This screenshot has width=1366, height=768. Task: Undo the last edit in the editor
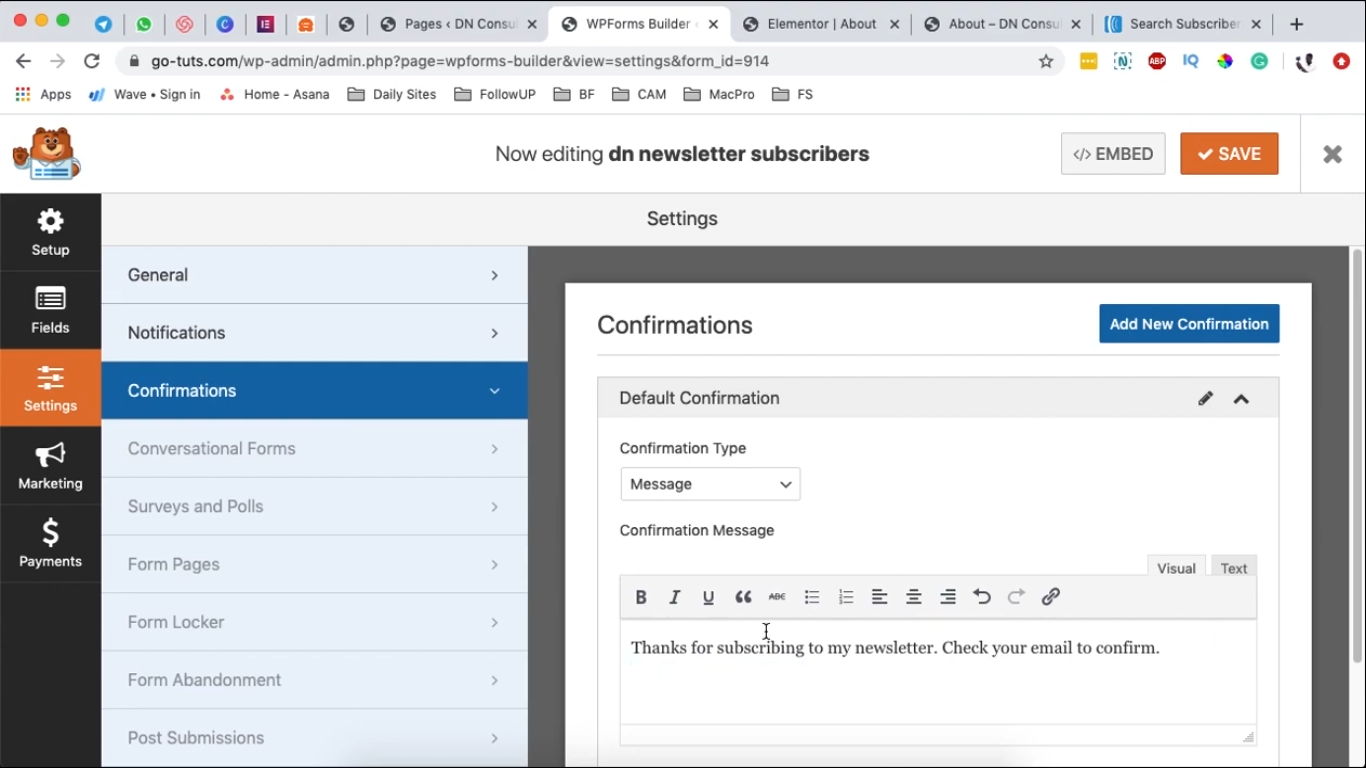[x=982, y=597]
